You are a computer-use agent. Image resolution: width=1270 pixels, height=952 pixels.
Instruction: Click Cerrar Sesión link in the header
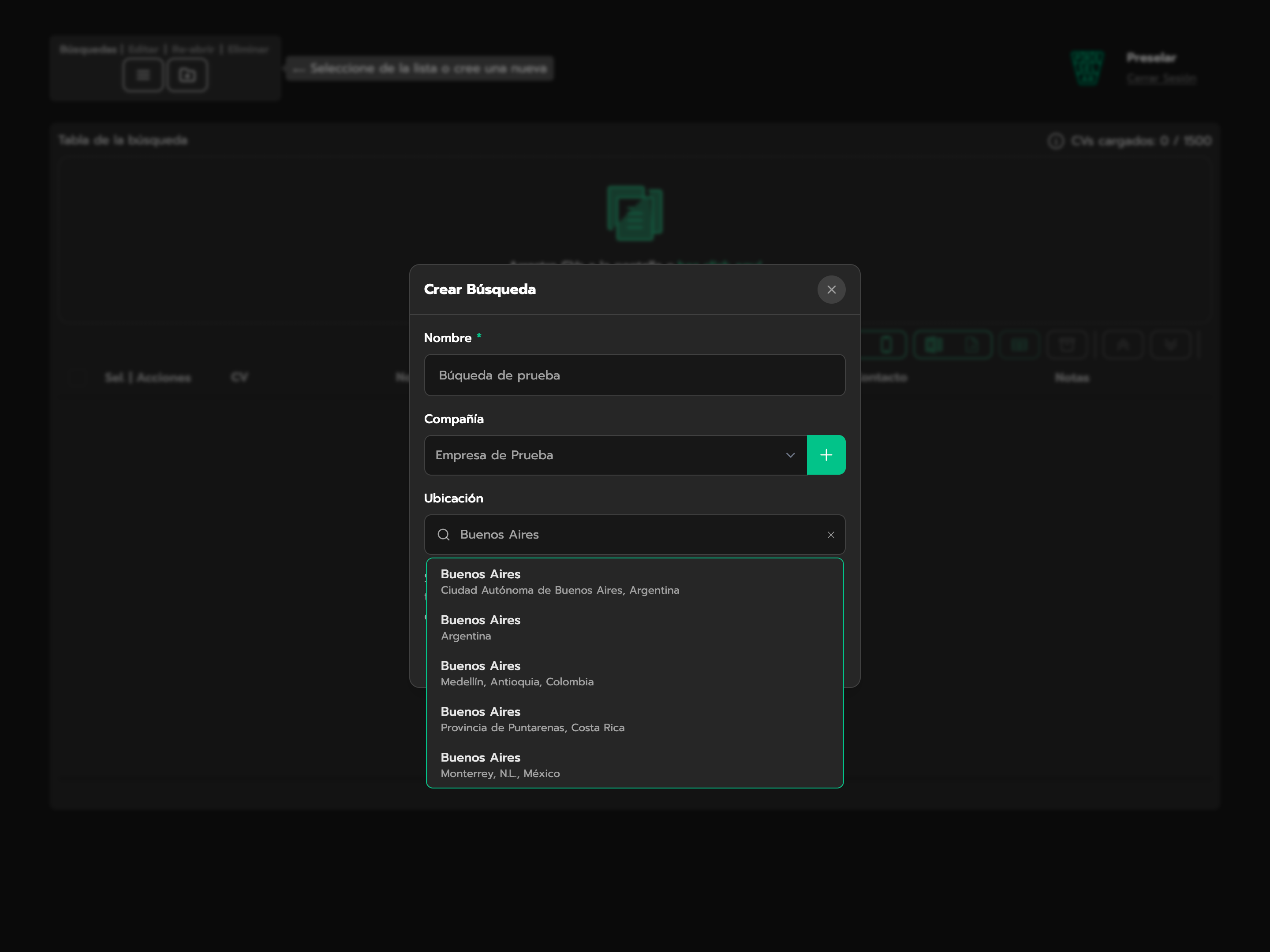(x=1161, y=78)
